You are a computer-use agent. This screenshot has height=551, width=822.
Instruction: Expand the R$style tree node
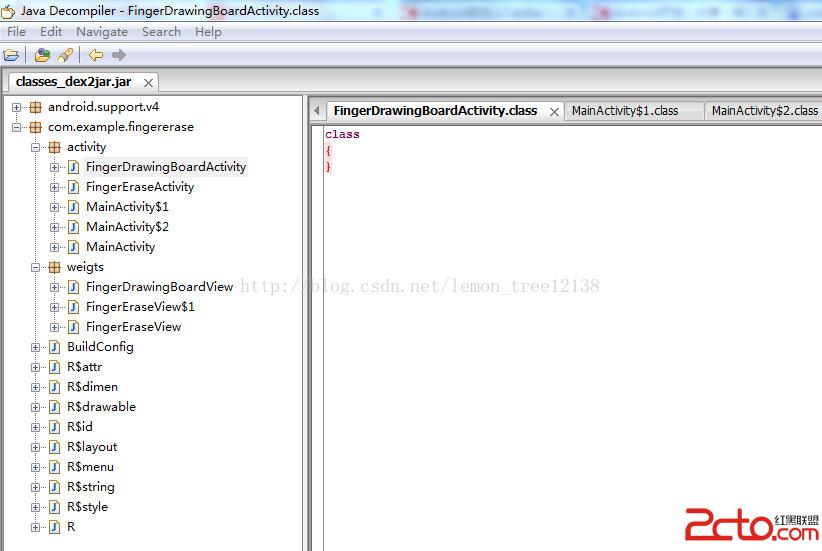coord(35,507)
